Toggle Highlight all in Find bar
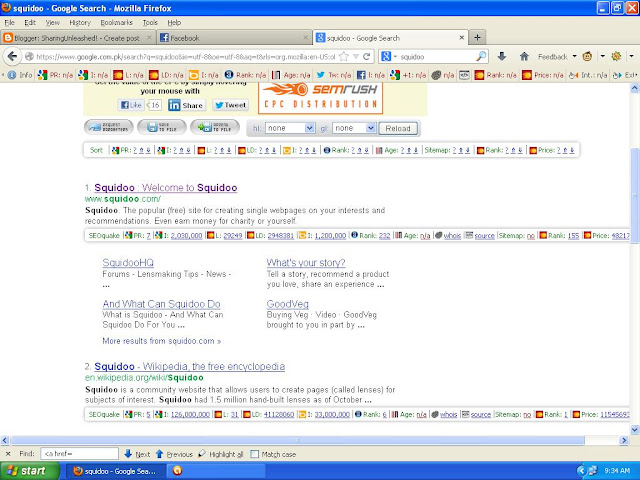 [x=220, y=454]
